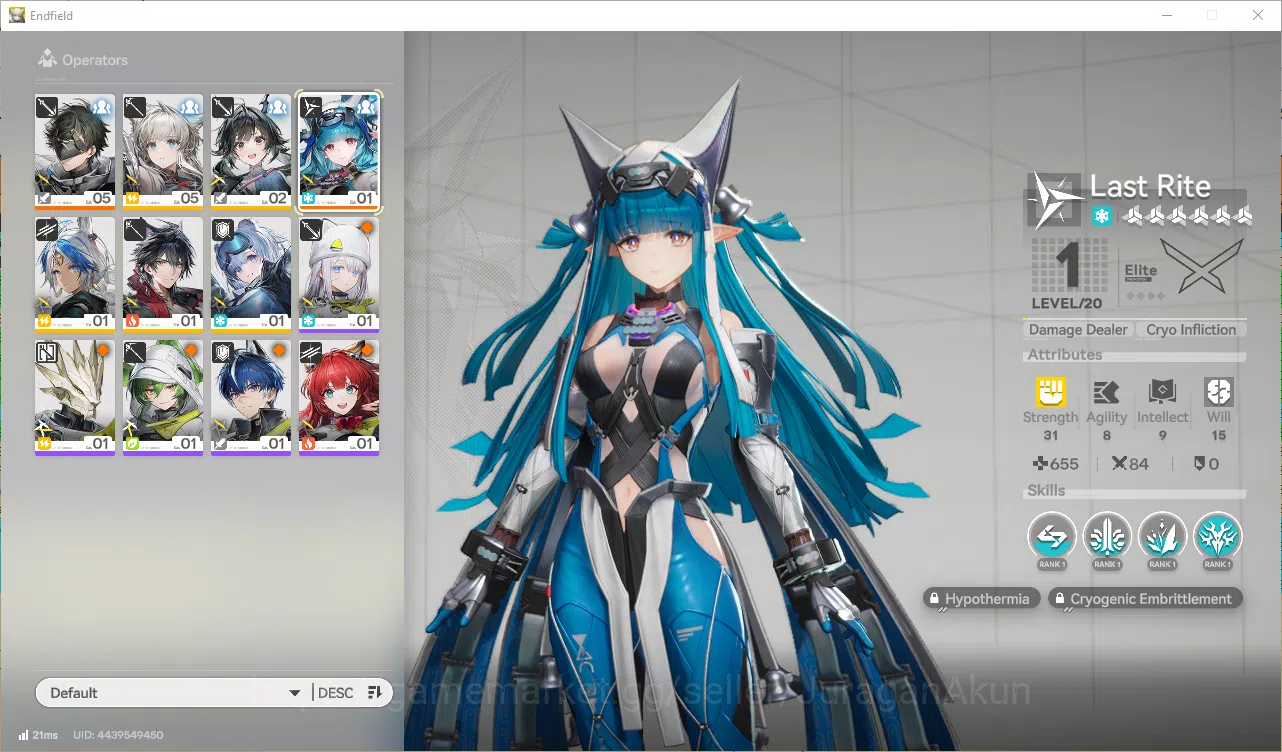Click the orange diamond marker on white dragon card
Image resolution: width=1282 pixels, height=752 pixels.
[x=103, y=351]
